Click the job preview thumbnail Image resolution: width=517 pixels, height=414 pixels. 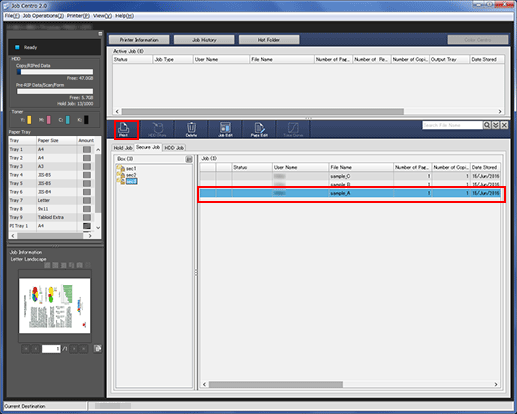tap(55, 306)
